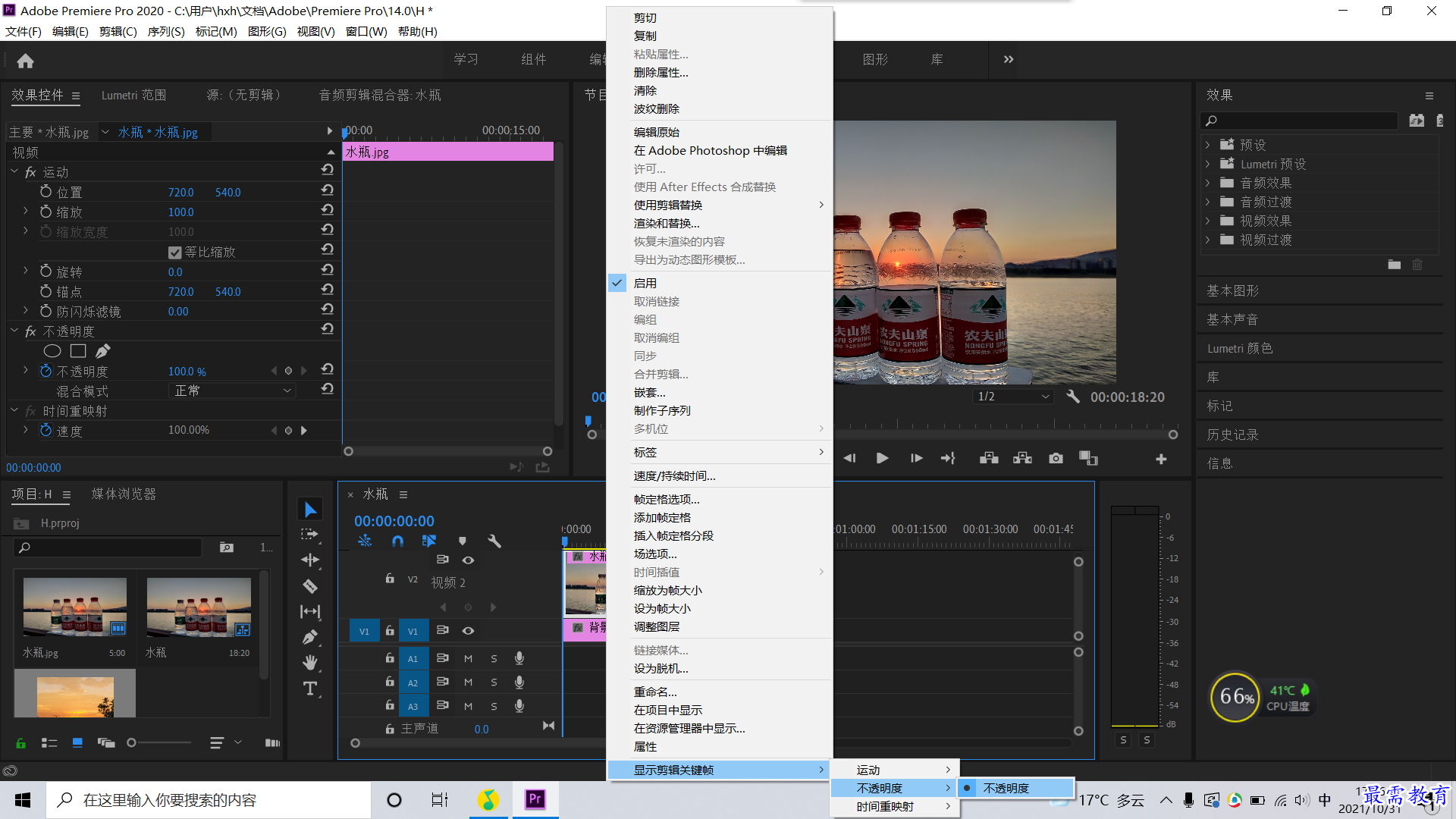Switch to Lumetri 范围 tab
Screen dimensions: 1456x819
[x=133, y=95]
